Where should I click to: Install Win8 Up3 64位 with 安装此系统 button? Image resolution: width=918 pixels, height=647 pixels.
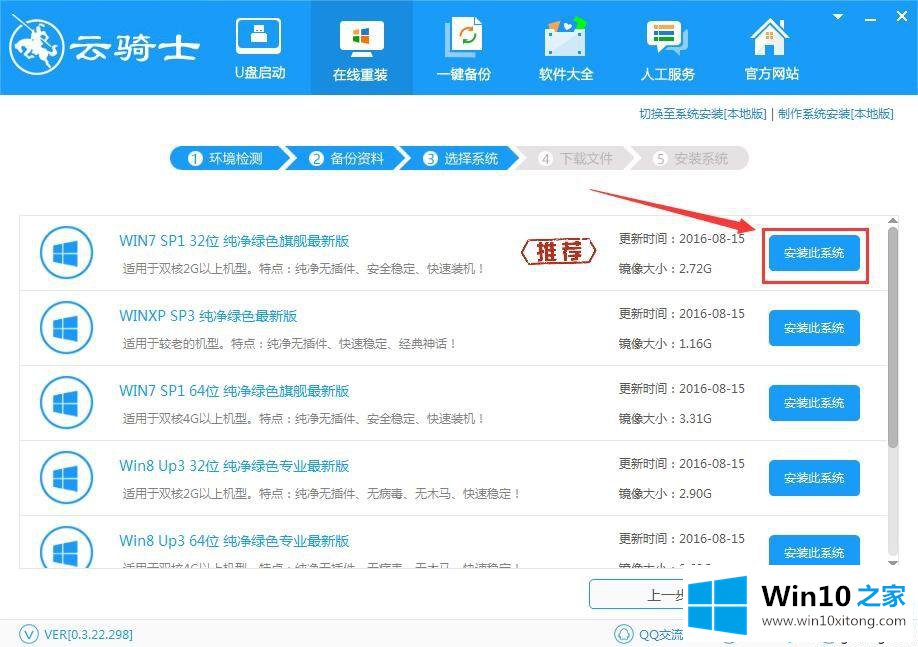point(814,551)
